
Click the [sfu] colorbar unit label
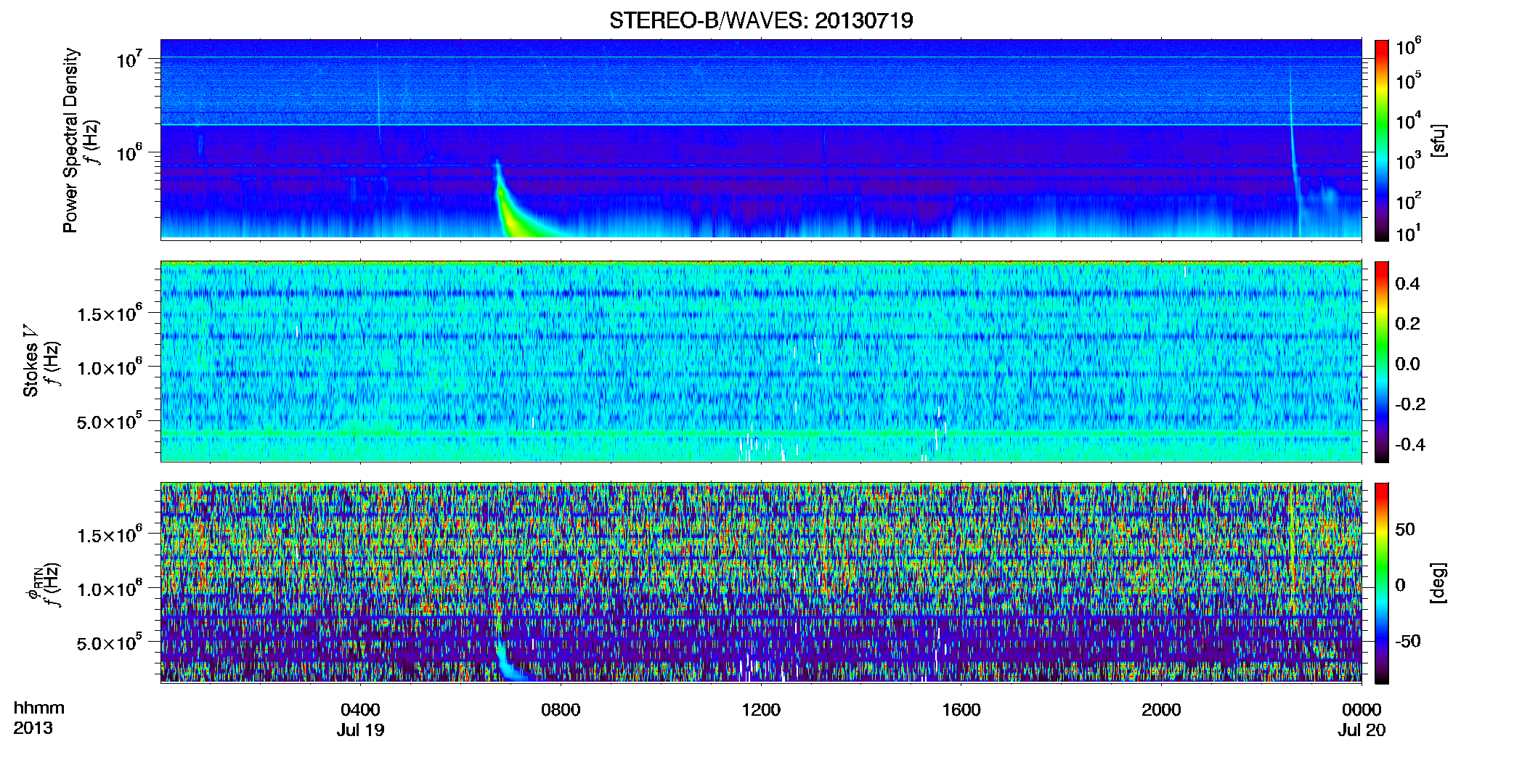[x=1438, y=140]
